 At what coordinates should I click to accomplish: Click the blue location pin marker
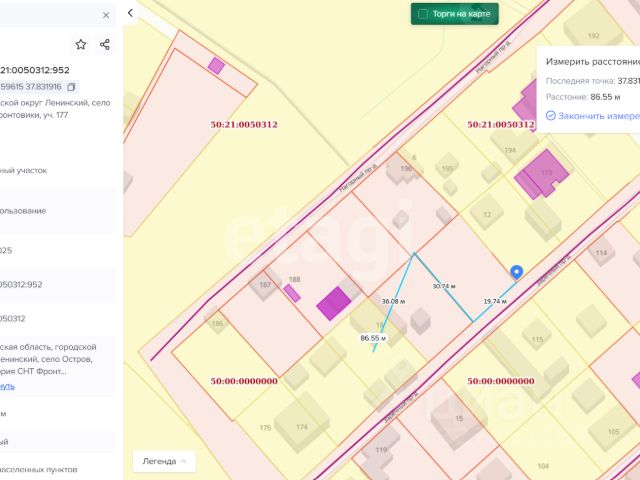[517, 272]
